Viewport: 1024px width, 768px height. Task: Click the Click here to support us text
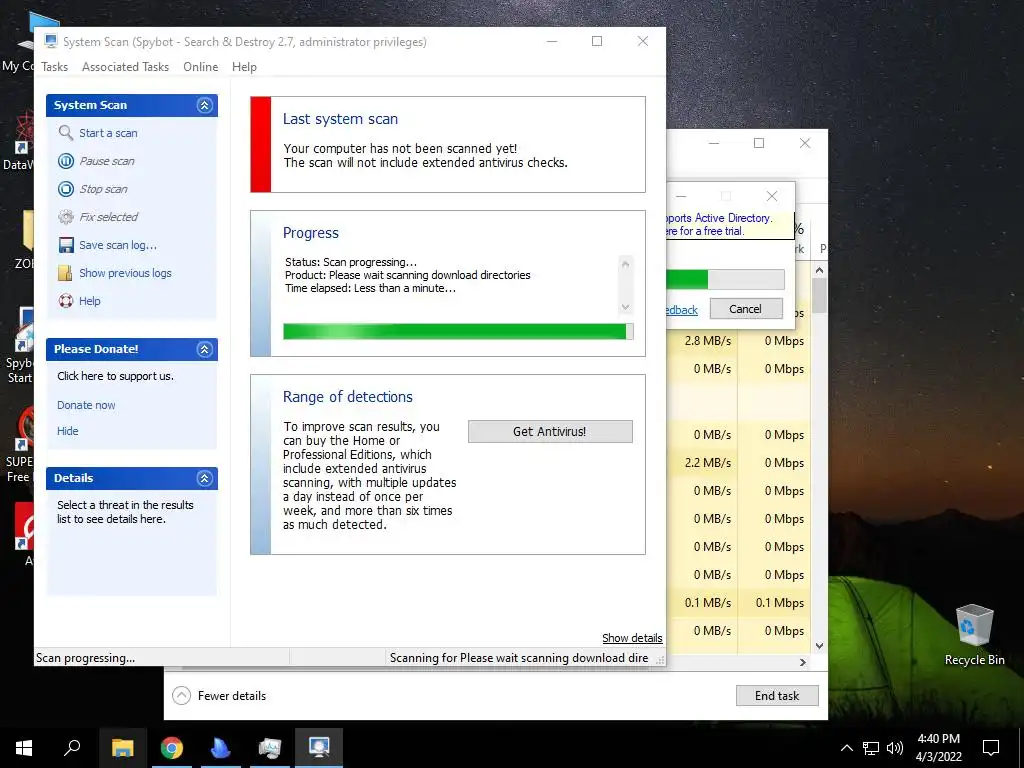116,376
